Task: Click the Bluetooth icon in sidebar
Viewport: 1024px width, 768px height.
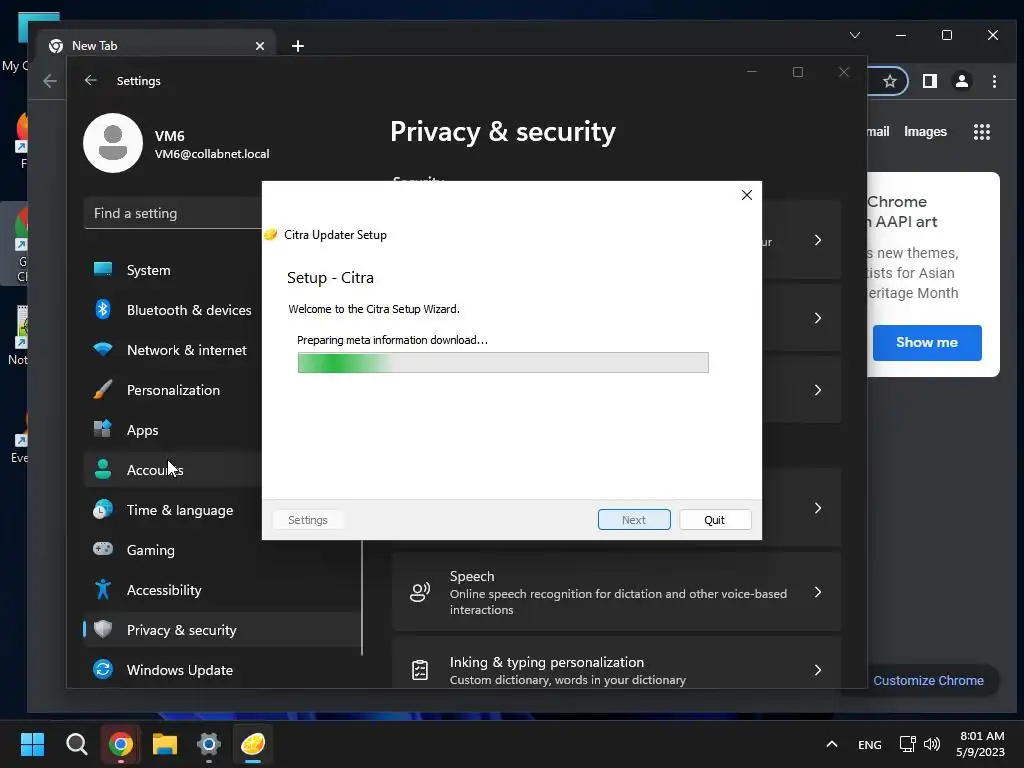Action: coord(103,309)
